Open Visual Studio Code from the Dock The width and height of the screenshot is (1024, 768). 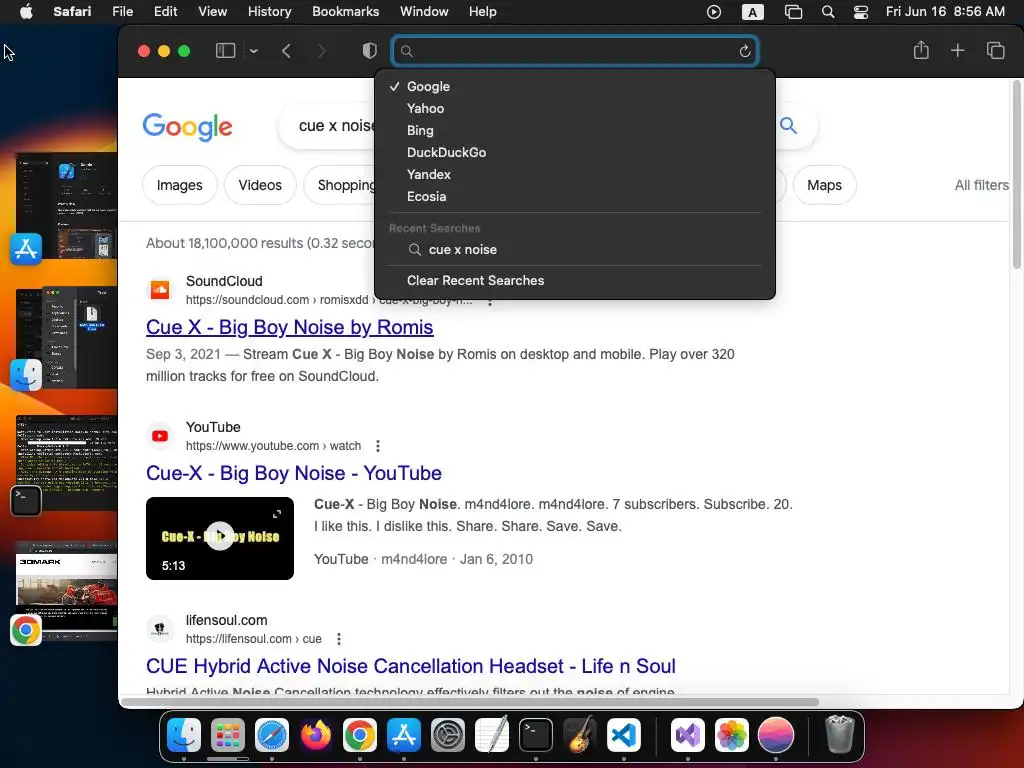(624, 735)
